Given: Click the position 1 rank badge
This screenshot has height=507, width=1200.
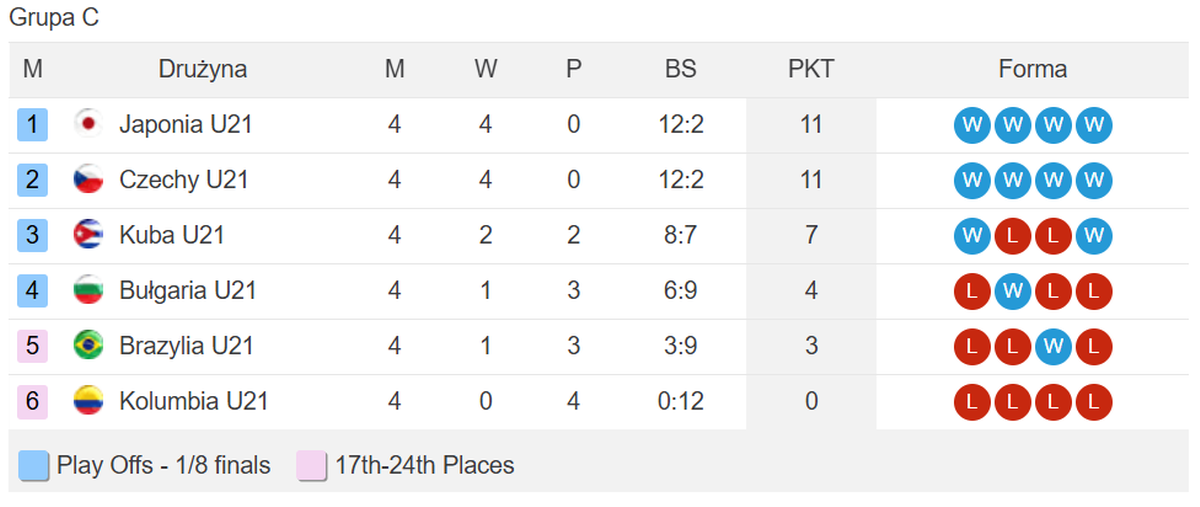Looking at the screenshot, I should pyautogui.click(x=33, y=125).
